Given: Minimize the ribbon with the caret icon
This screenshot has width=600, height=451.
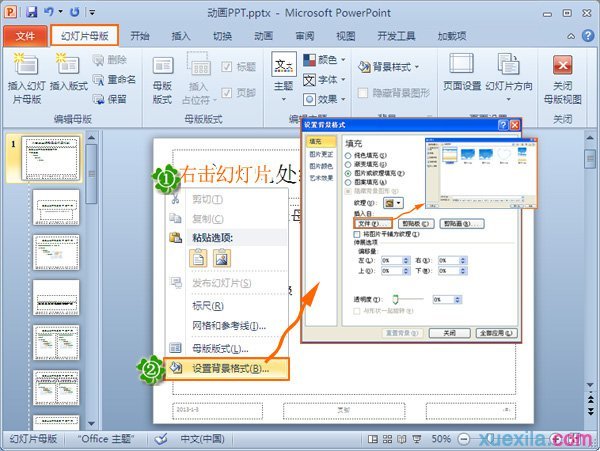Looking at the screenshot, I should point(571,36).
